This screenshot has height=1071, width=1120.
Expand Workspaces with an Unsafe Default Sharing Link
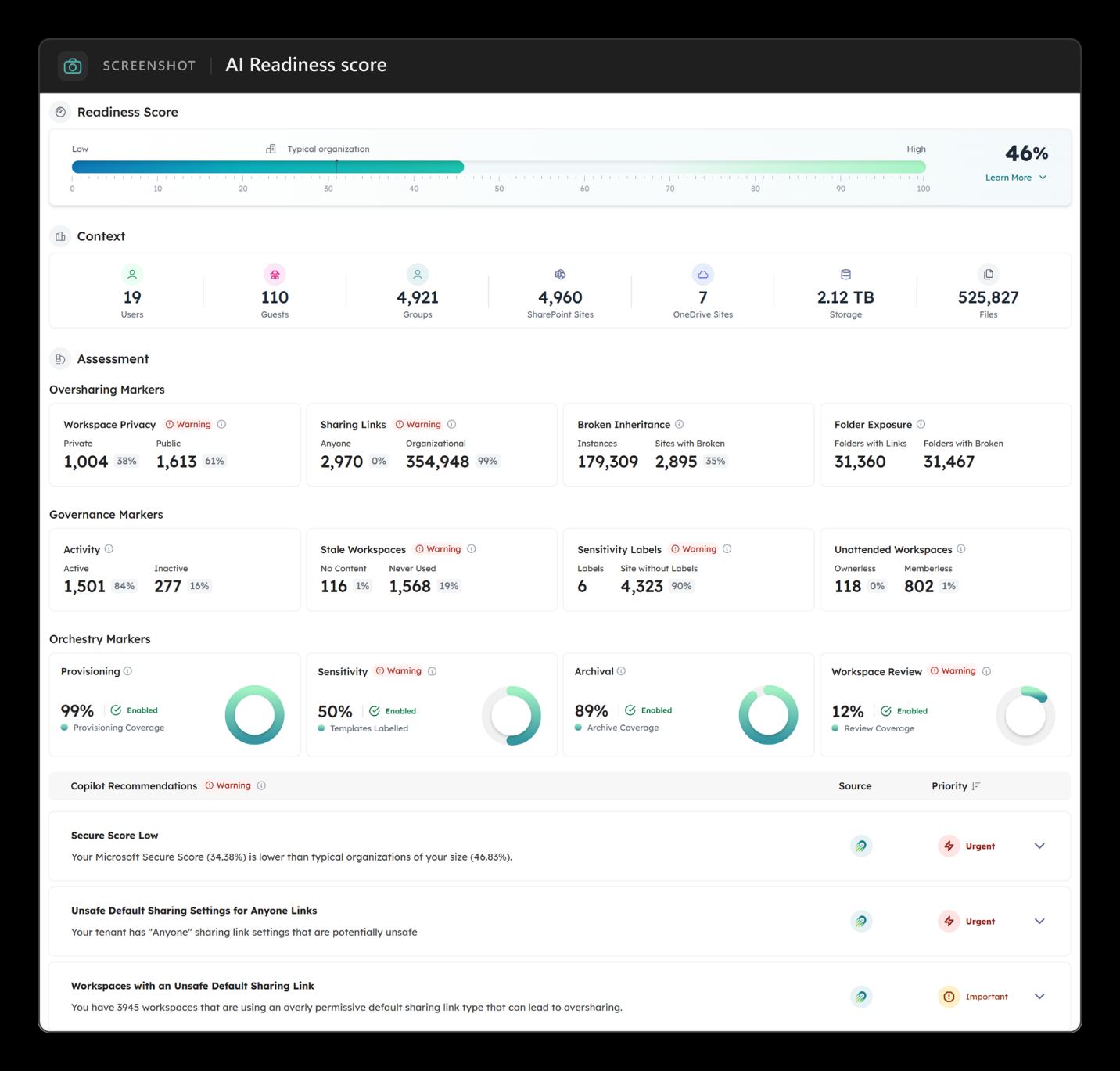(1039, 997)
